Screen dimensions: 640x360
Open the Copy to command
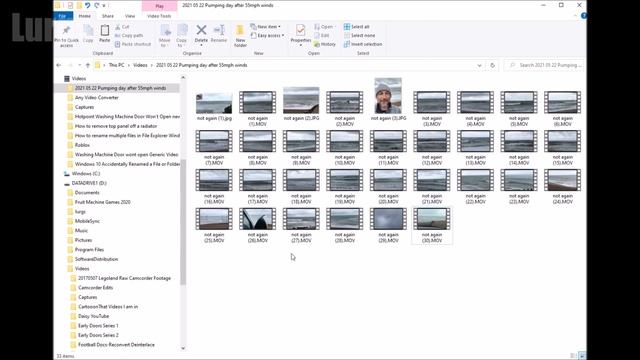click(x=182, y=36)
